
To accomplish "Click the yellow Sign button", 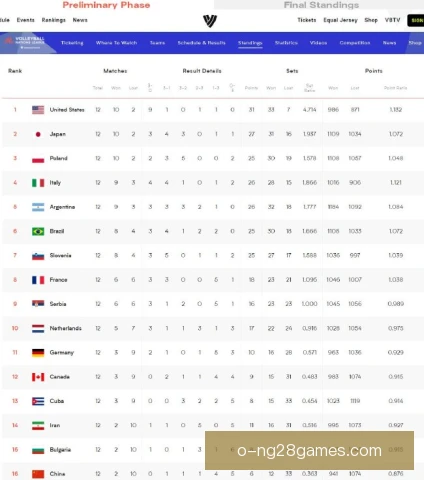I will (416, 20).
